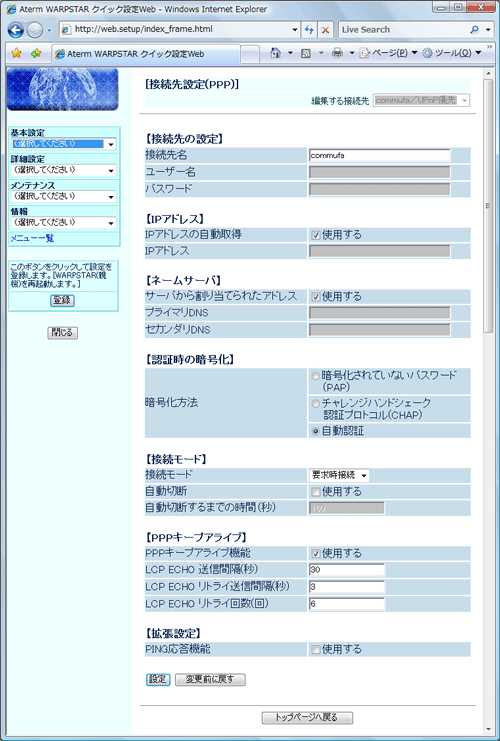This screenshot has width=500, height=741.
Task: Click the Print toolbar icon
Action: pyautogui.click(x=337, y=53)
